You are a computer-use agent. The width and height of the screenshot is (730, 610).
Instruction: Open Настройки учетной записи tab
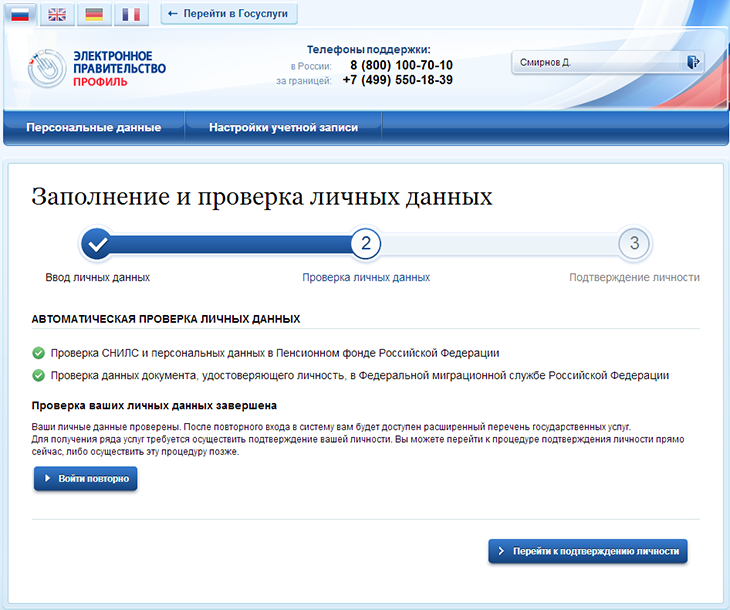(284, 128)
